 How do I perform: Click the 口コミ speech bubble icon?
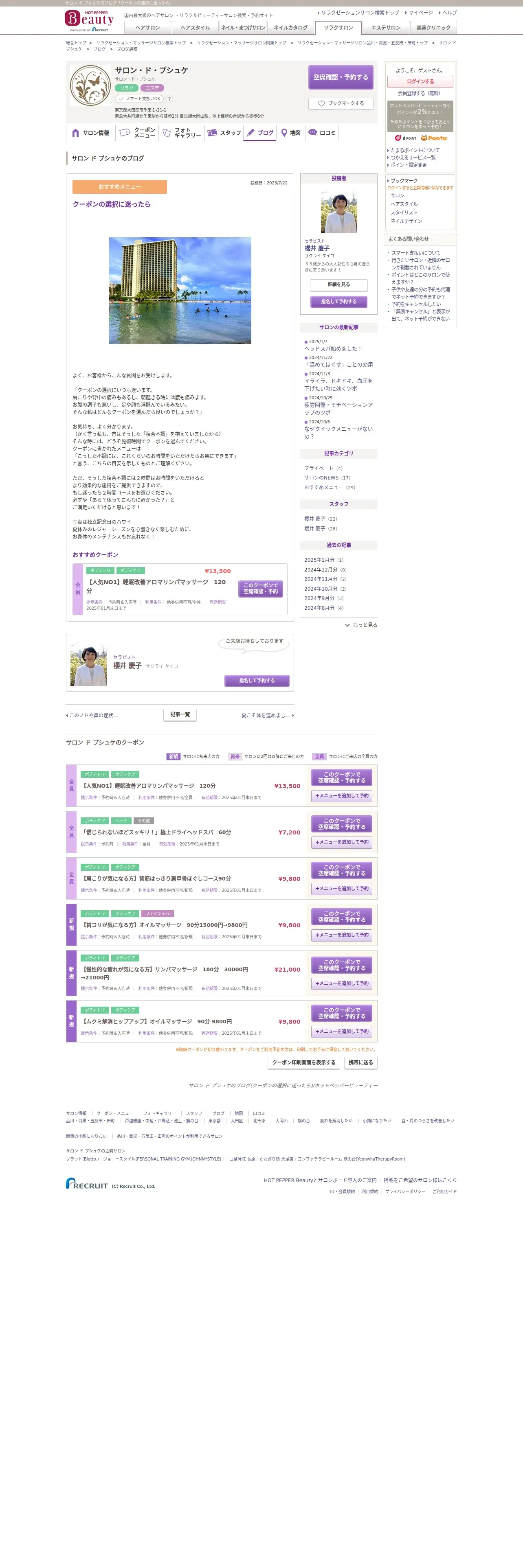312,132
